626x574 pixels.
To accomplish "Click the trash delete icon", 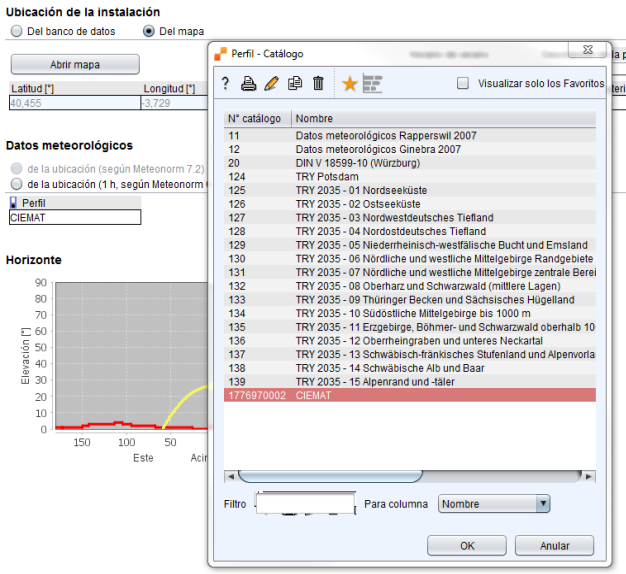I will point(318,84).
